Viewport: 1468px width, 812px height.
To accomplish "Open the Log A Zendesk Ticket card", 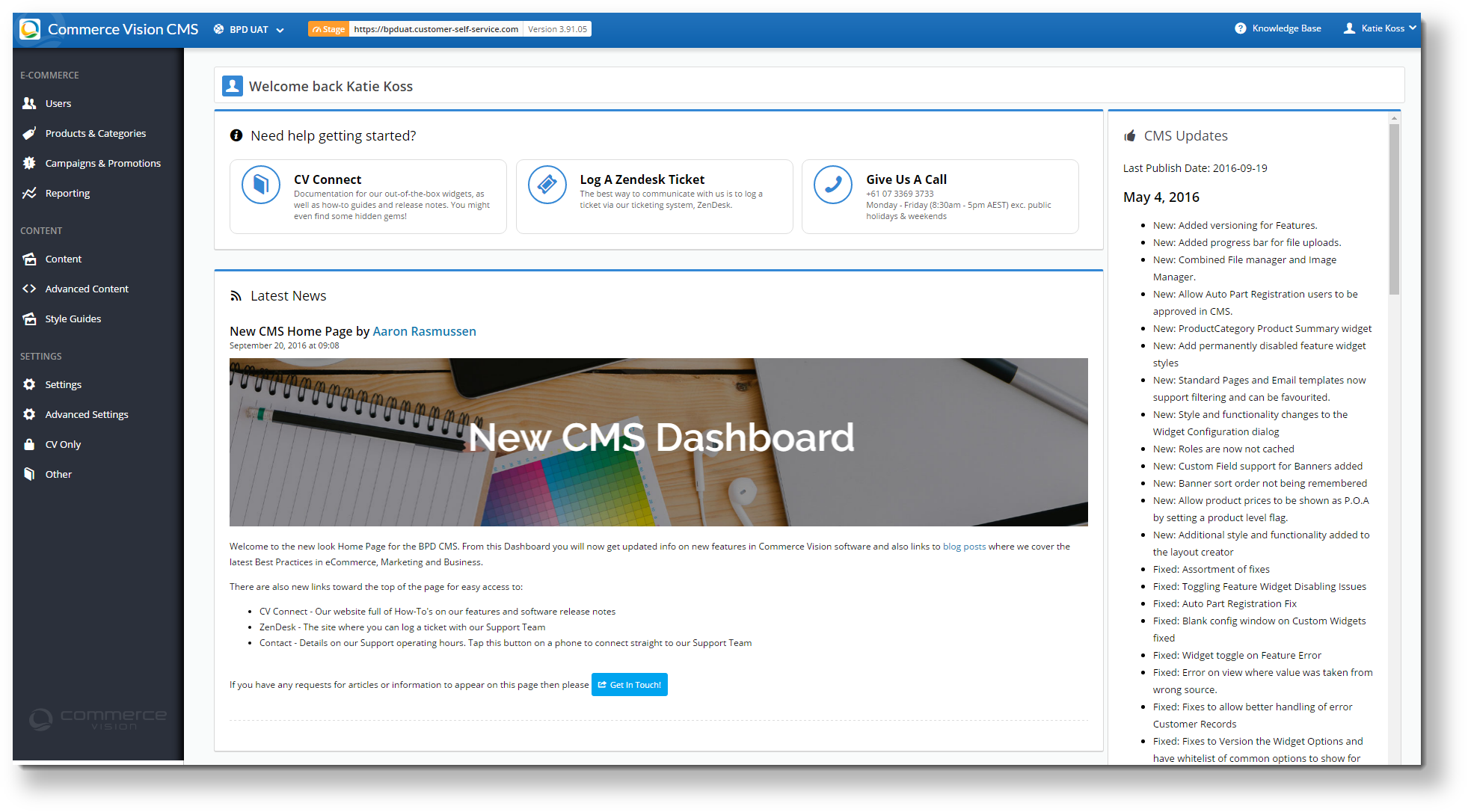I will (654, 197).
